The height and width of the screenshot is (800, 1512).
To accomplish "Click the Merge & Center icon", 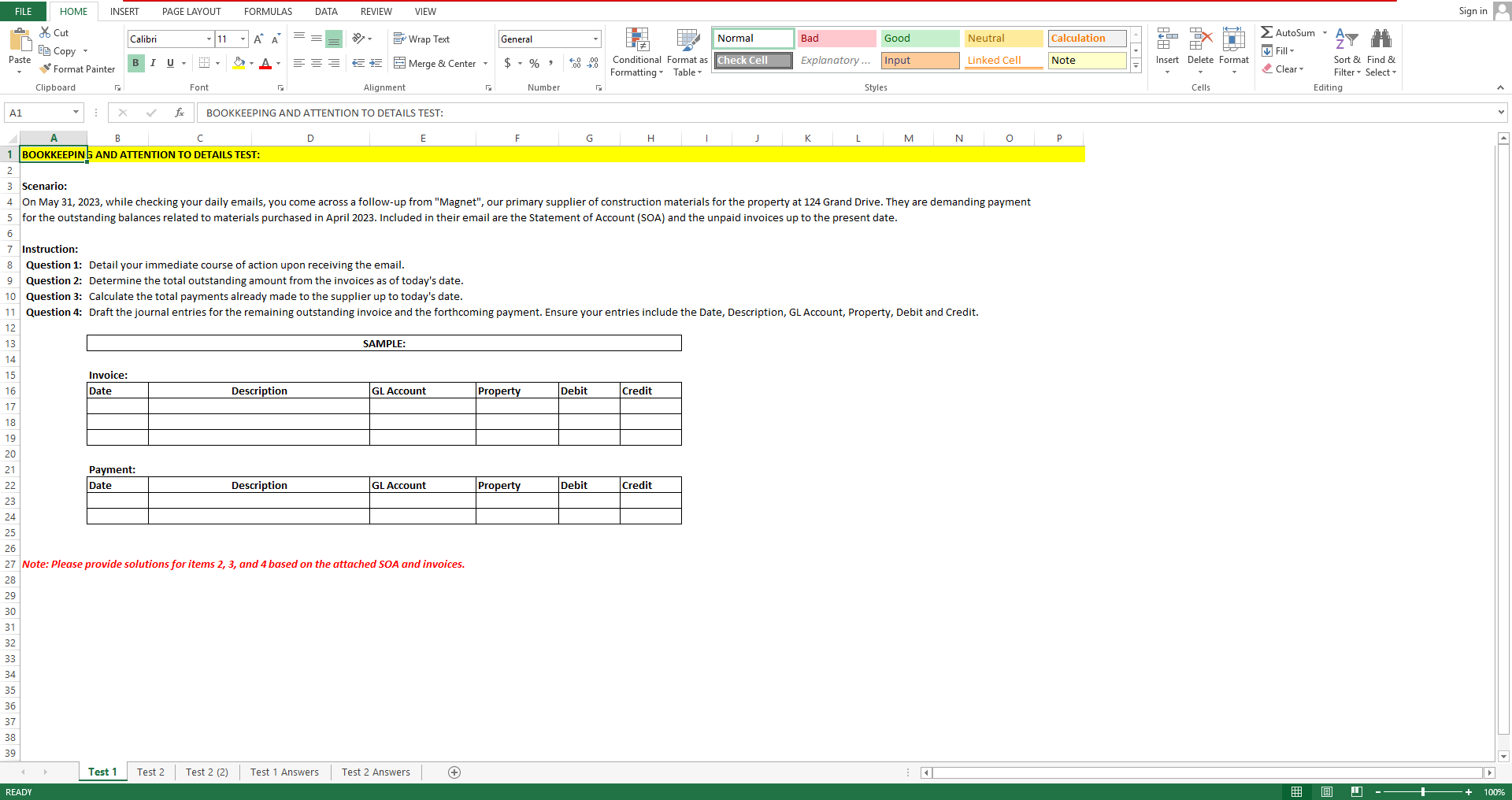I will click(x=400, y=64).
